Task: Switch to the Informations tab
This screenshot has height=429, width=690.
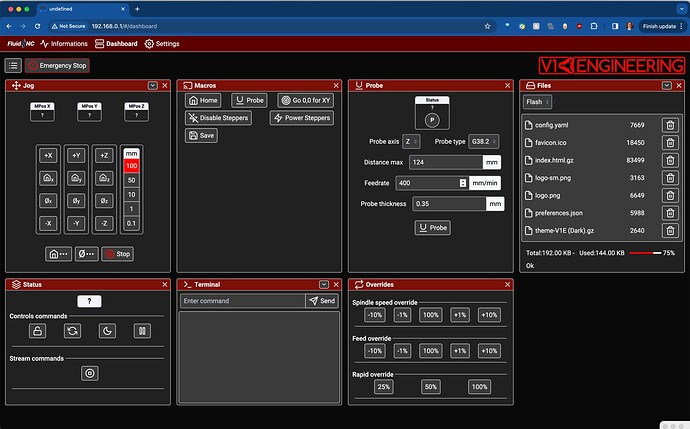Action: (x=62, y=44)
